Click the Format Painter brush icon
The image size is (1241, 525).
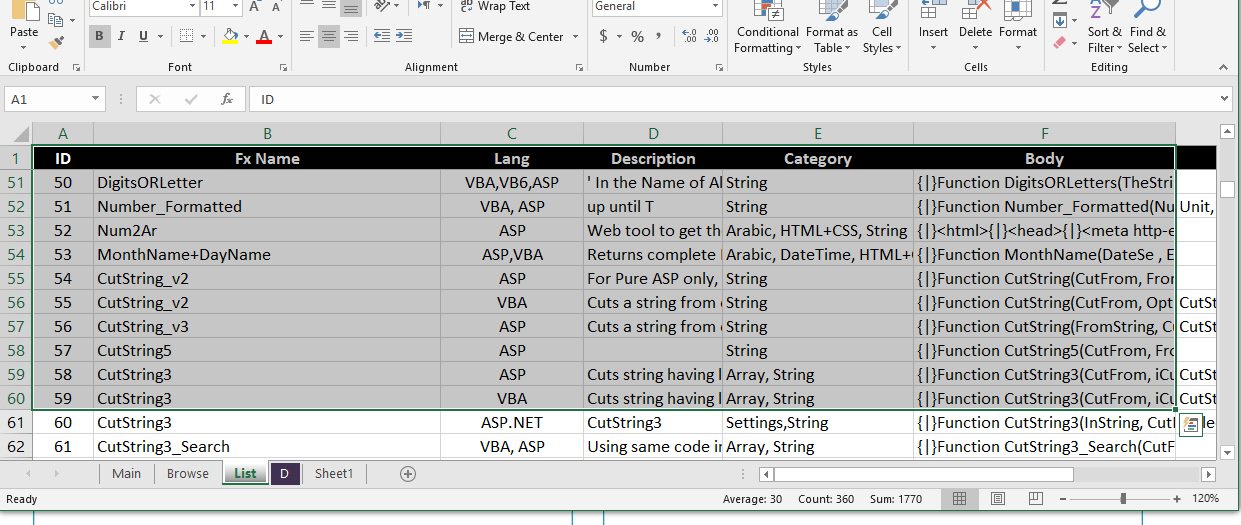point(56,43)
